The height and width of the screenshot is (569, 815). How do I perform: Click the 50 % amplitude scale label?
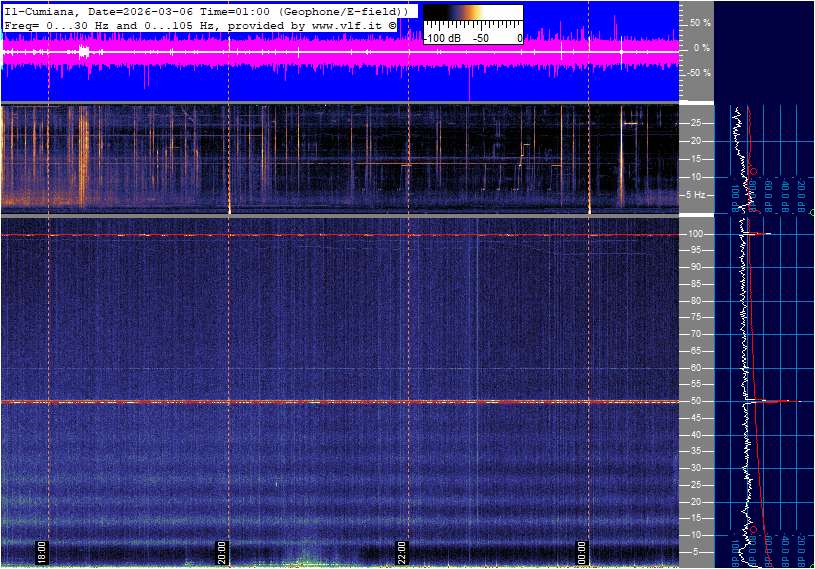(x=699, y=22)
